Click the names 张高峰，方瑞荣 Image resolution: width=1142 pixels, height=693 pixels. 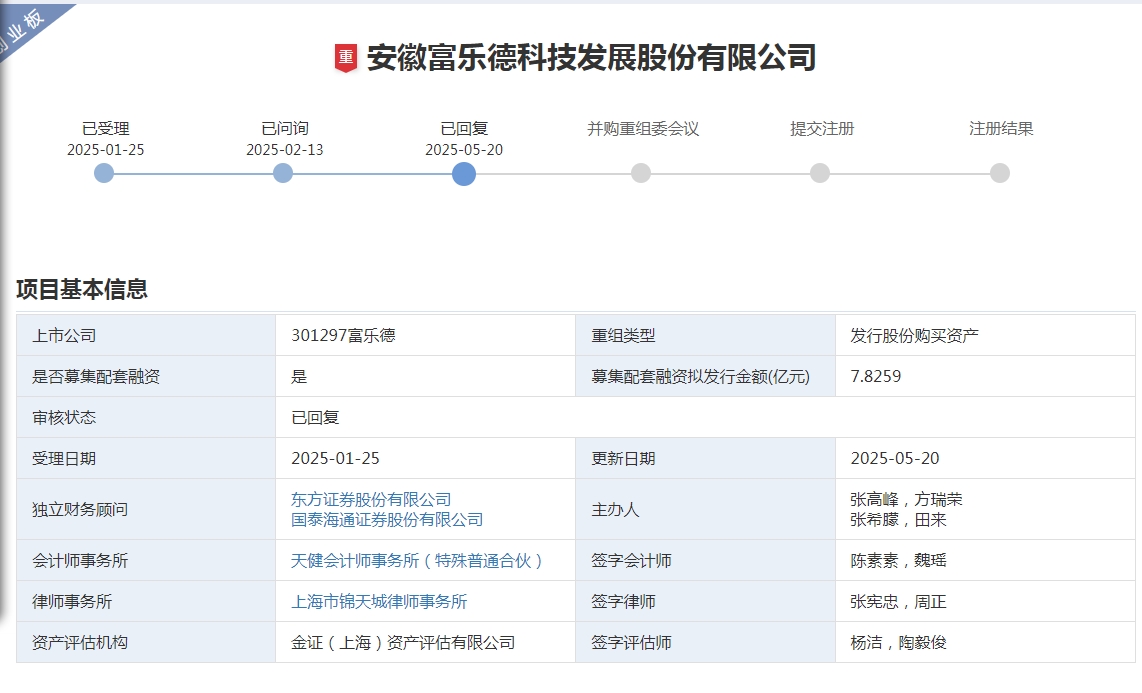coord(906,499)
